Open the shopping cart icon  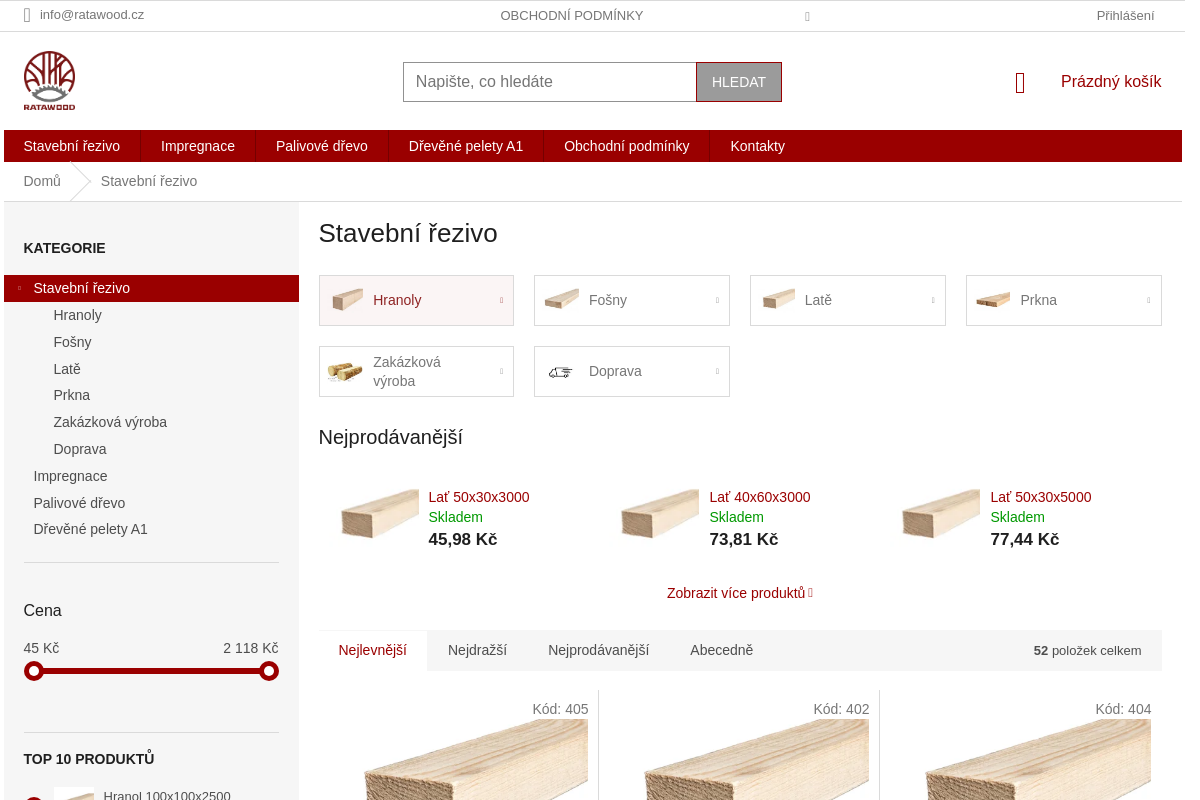[x=1020, y=83]
